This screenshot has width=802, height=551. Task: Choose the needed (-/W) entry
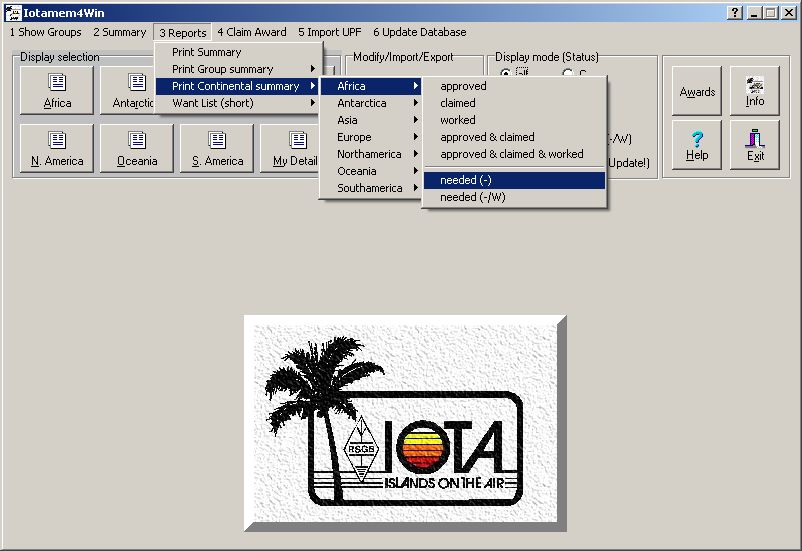[x=514, y=197]
